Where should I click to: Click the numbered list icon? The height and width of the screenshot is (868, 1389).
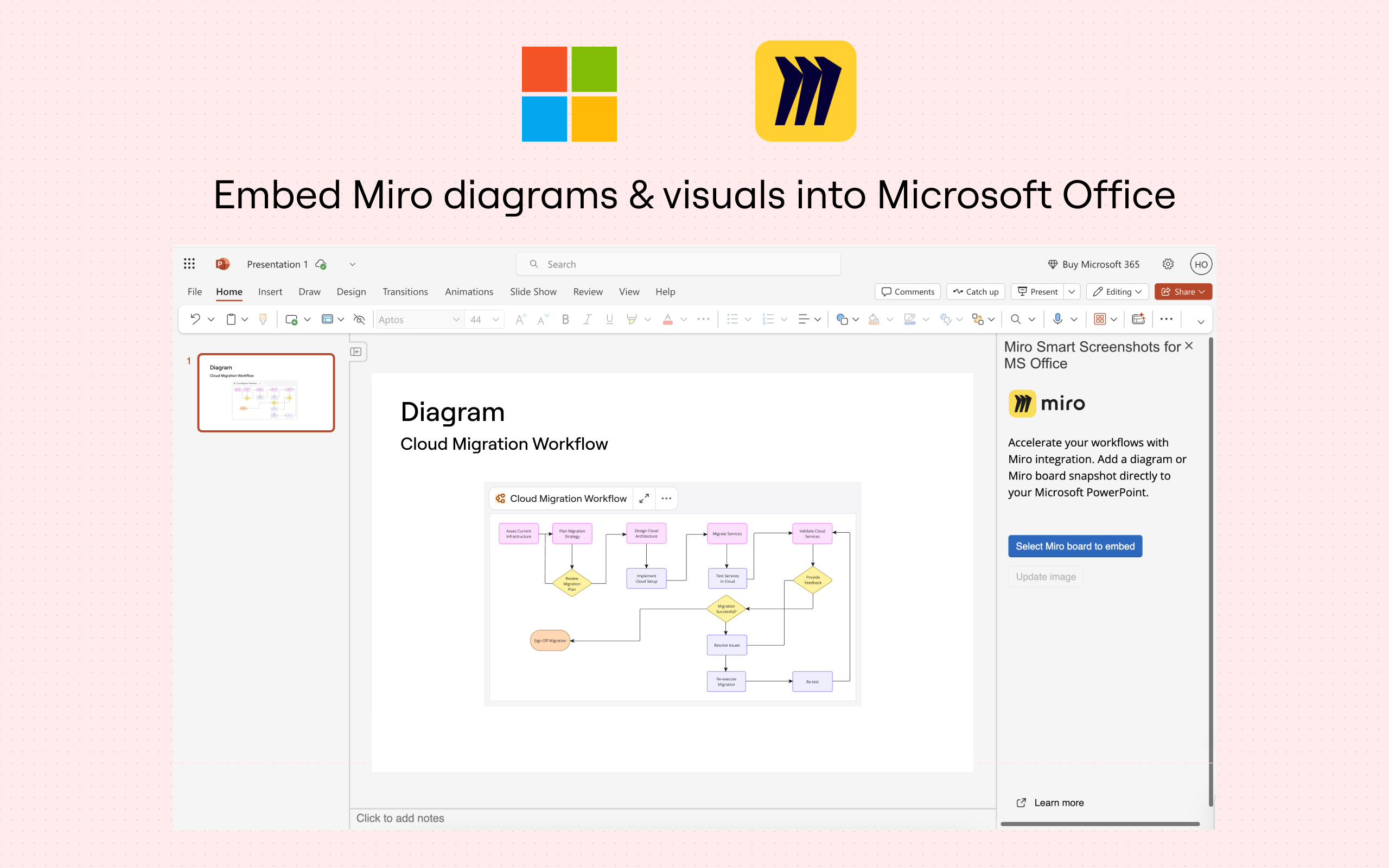768,319
